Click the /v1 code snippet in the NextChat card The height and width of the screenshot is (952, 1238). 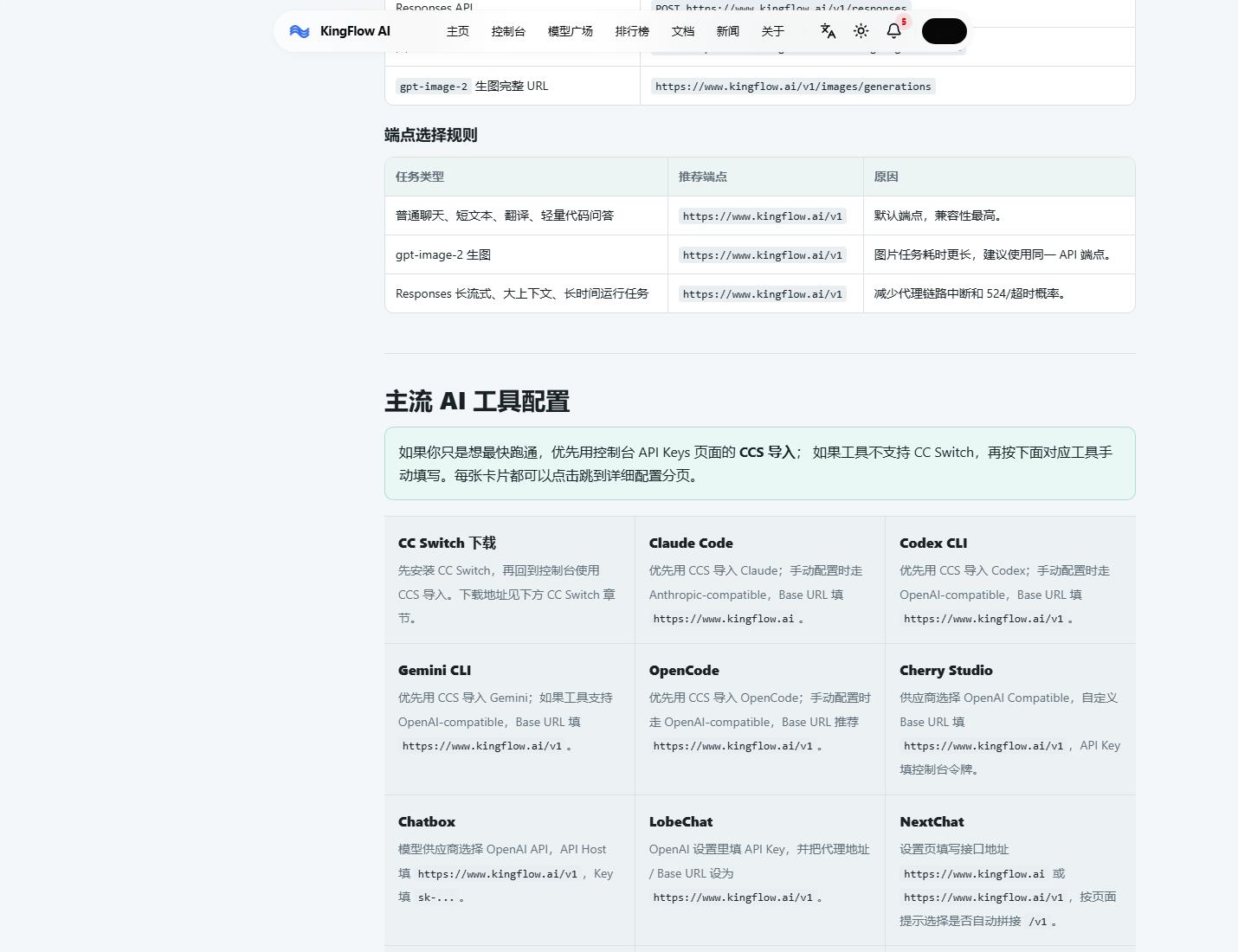1038,922
